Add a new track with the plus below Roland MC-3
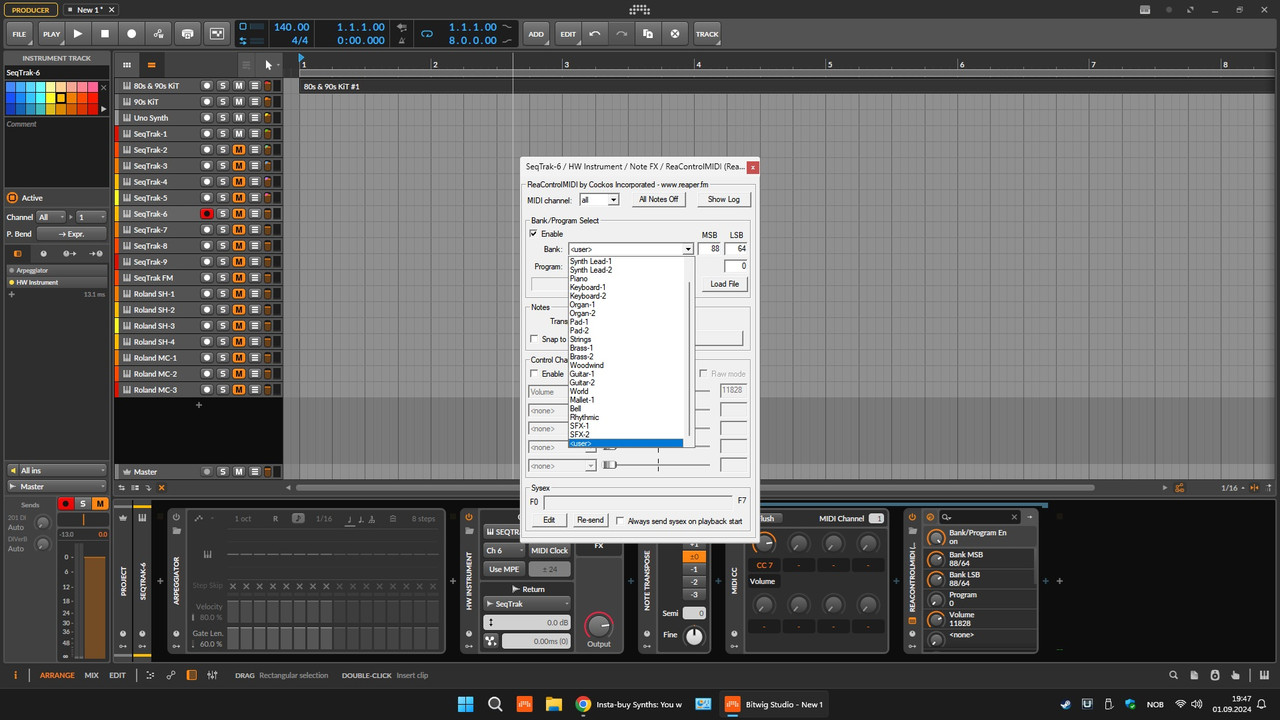1280x720 pixels. (199, 405)
